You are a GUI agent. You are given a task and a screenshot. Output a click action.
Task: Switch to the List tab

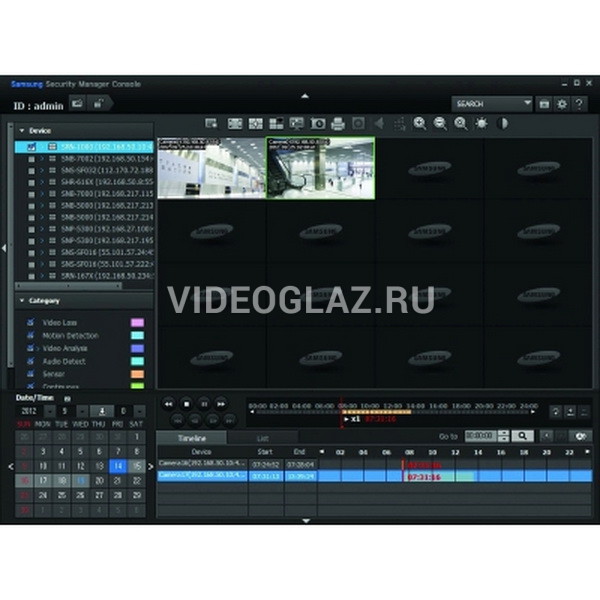(x=262, y=438)
